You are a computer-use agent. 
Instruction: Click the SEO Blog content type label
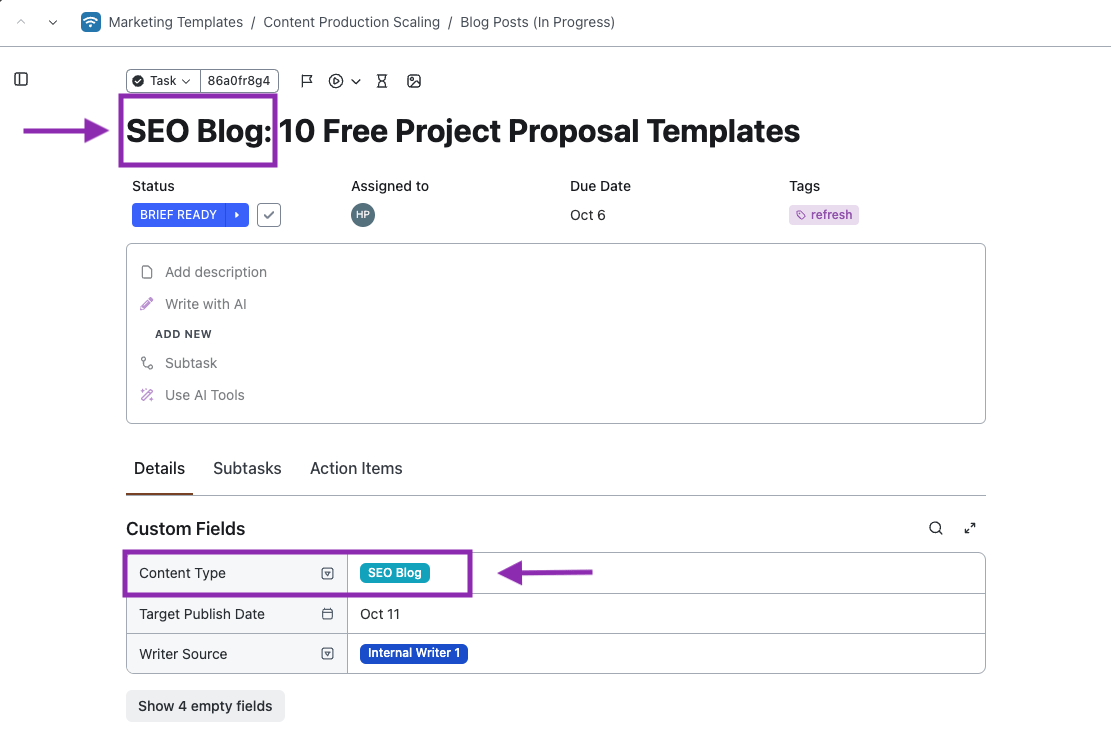(395, 573)
